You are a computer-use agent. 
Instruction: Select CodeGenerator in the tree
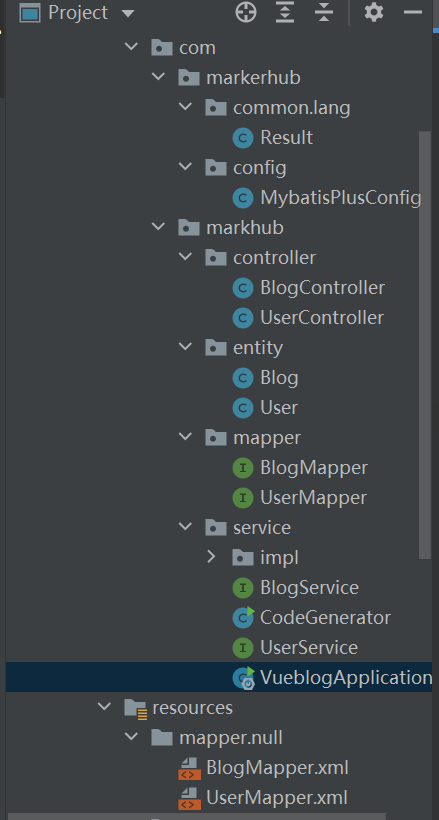coord(325,618)
